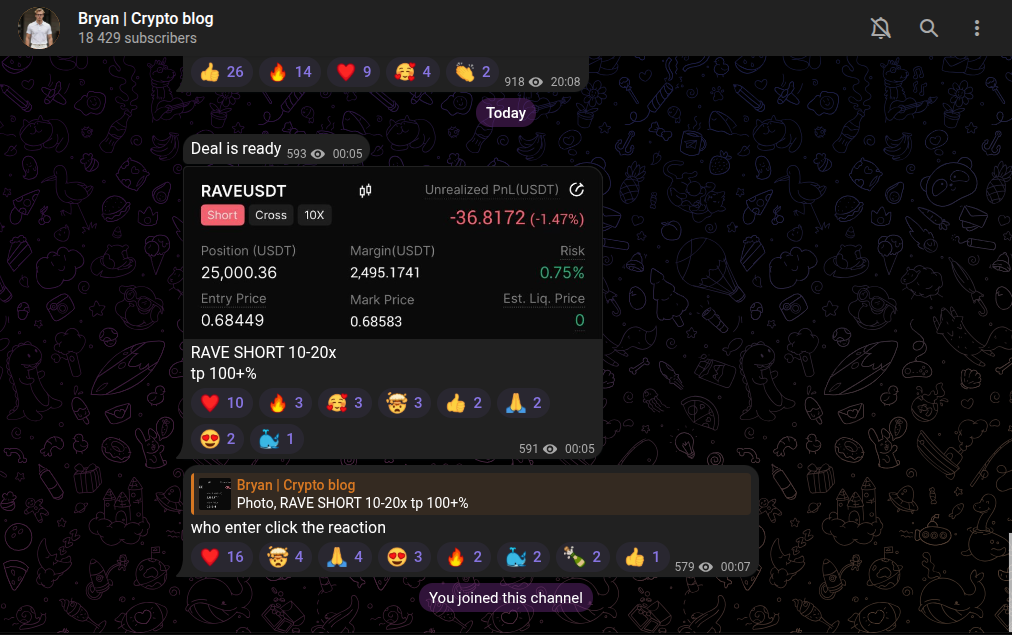Jump to quoted reply Photo, RAVE SHORT
Viewport: 1012px width, 635px height.
click(471, 494)
